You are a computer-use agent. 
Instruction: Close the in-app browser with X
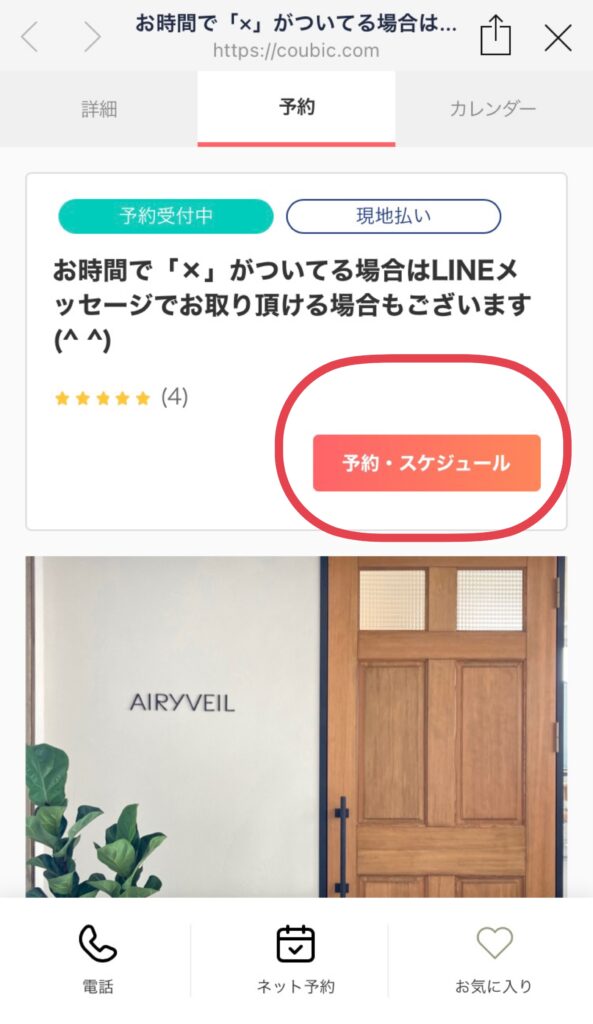(x=558, y=38)
